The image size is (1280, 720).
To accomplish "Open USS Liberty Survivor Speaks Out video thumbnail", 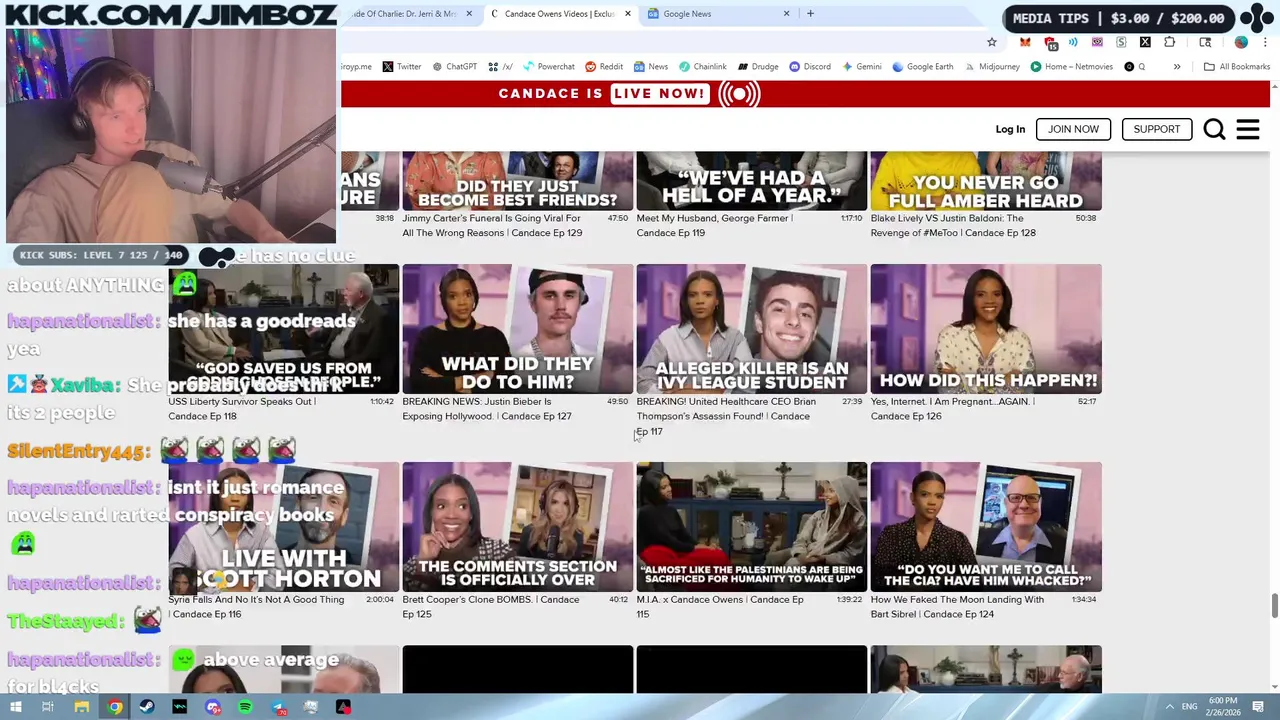I will pos(283,329).
